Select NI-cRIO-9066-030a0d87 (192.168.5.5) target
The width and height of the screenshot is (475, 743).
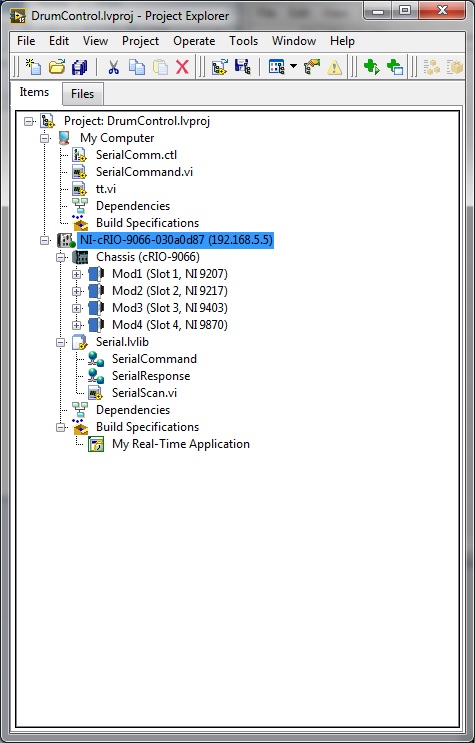pos(176,240)
